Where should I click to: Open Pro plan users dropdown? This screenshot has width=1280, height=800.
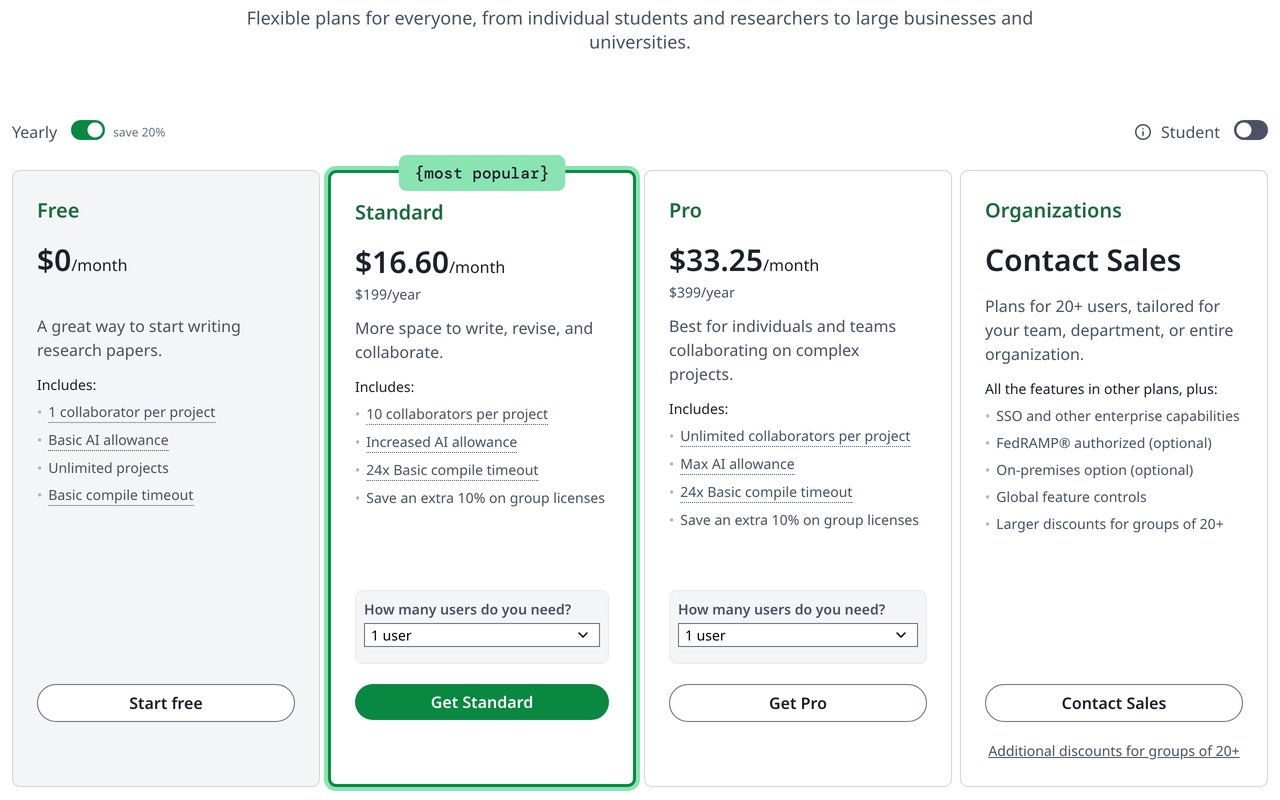tap(798, 635)
